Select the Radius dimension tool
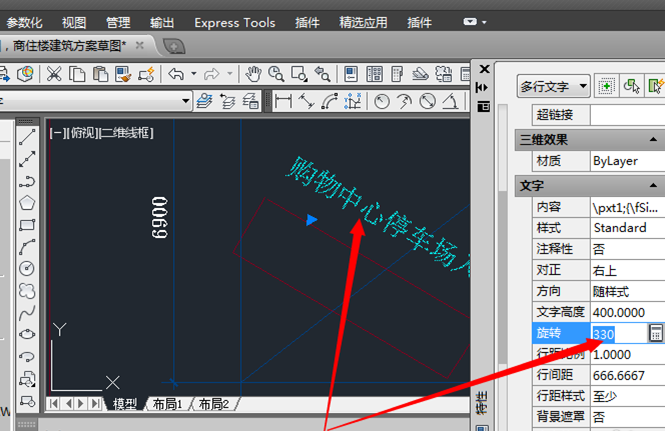The image size is (665, 431). click(x=382, y=101)
